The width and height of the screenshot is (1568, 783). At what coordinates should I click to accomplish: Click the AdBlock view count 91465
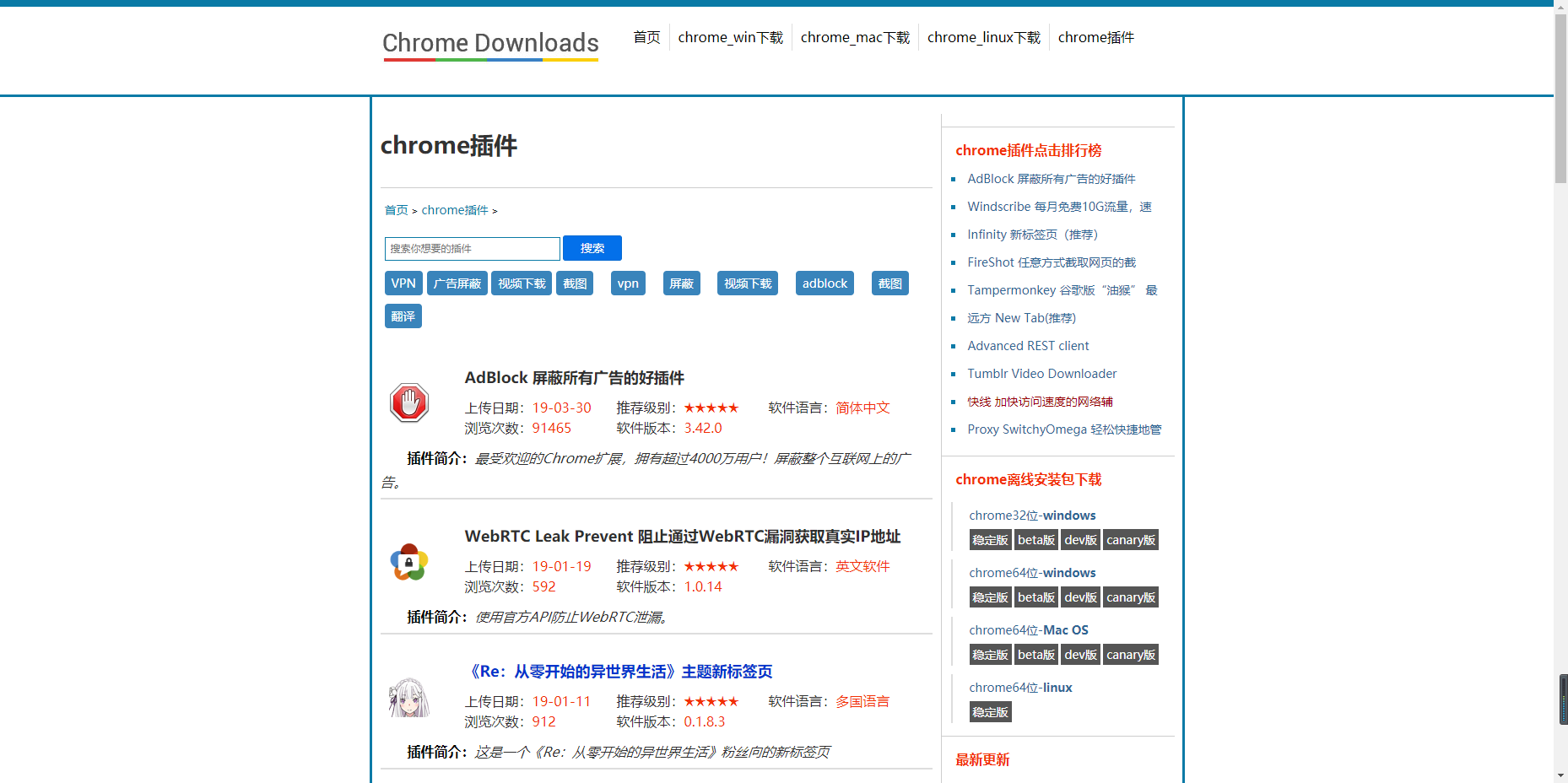pyautogui.click(x=552, y=429)
